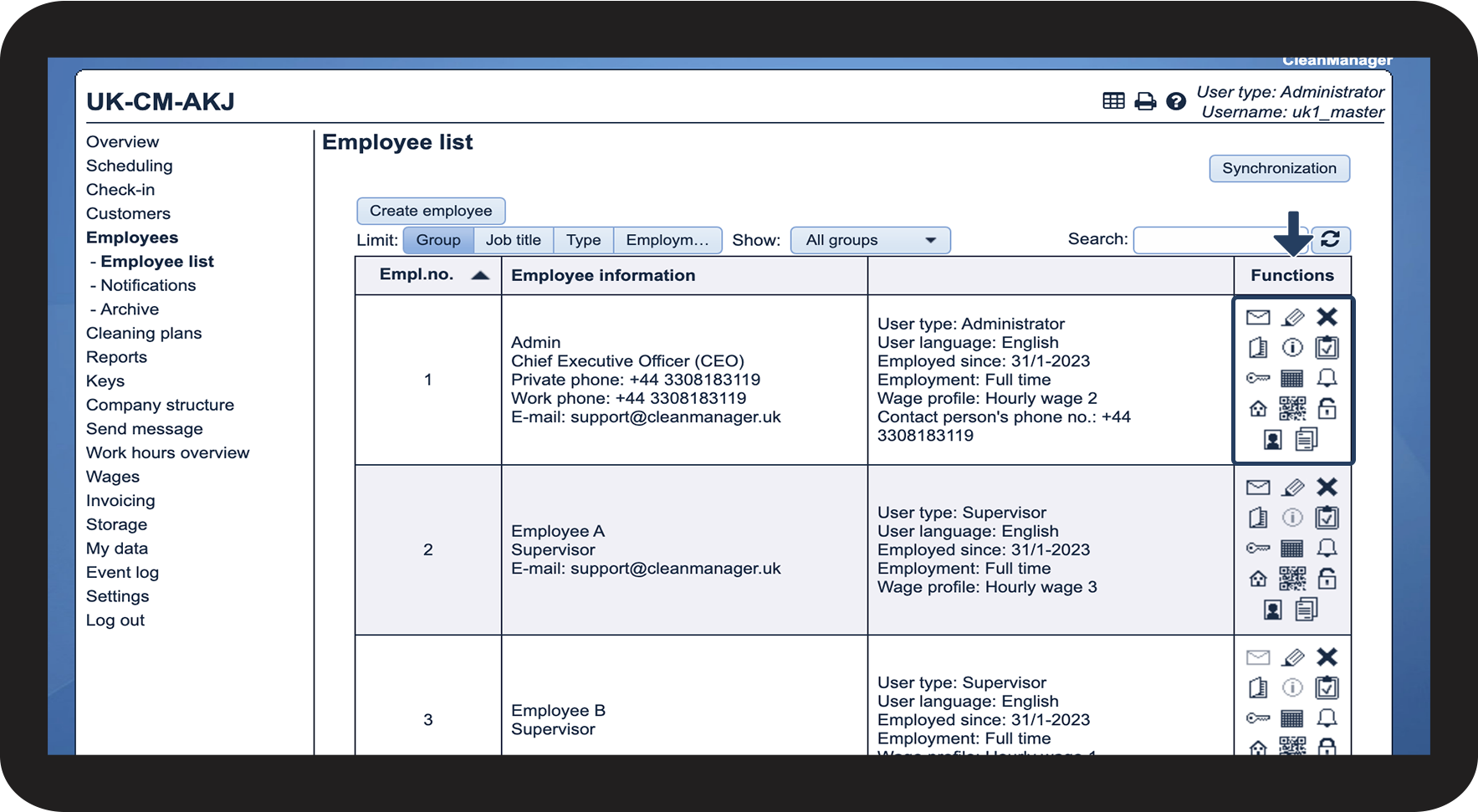Open the QR code icon for Admin

point(1292,408)
